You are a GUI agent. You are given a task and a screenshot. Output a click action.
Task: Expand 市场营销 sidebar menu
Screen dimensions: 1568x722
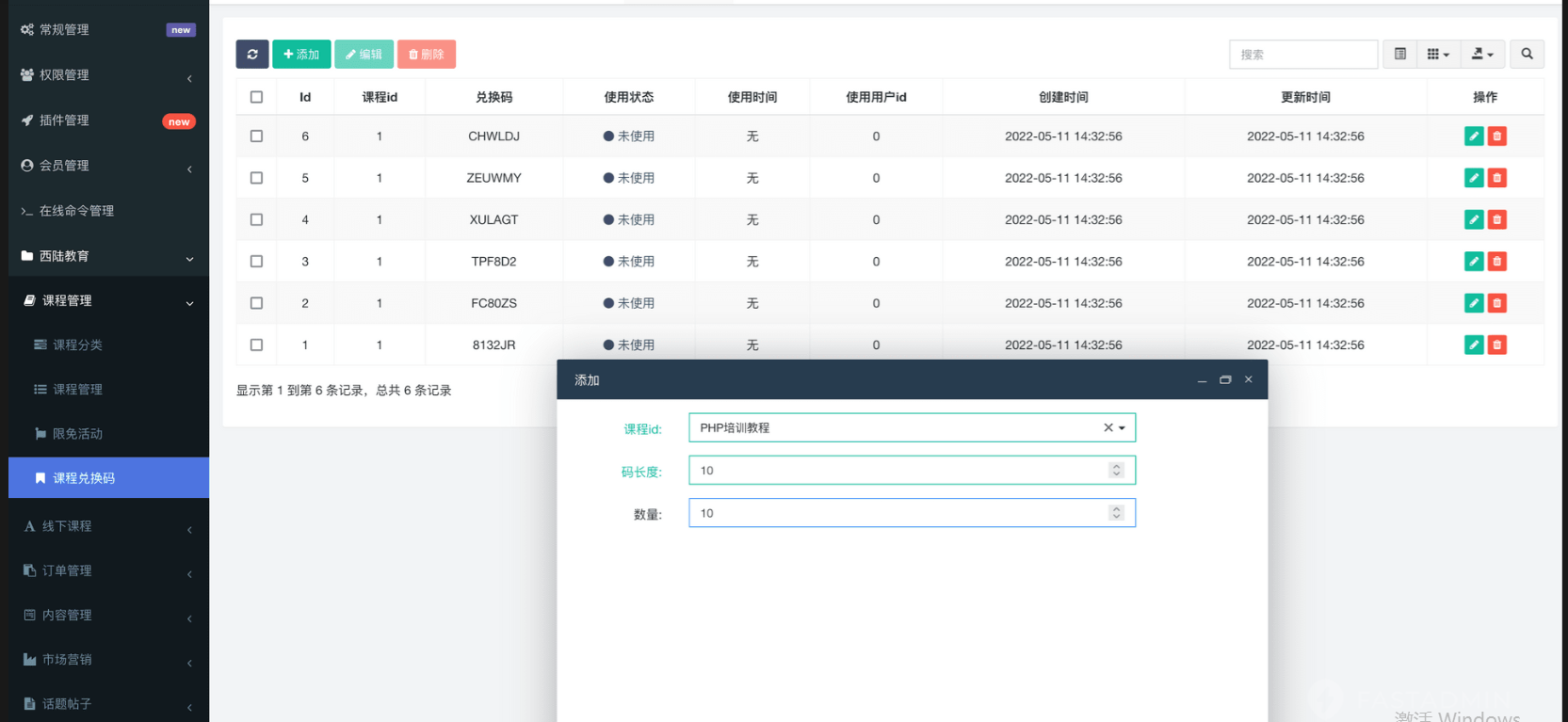point(108,660)
